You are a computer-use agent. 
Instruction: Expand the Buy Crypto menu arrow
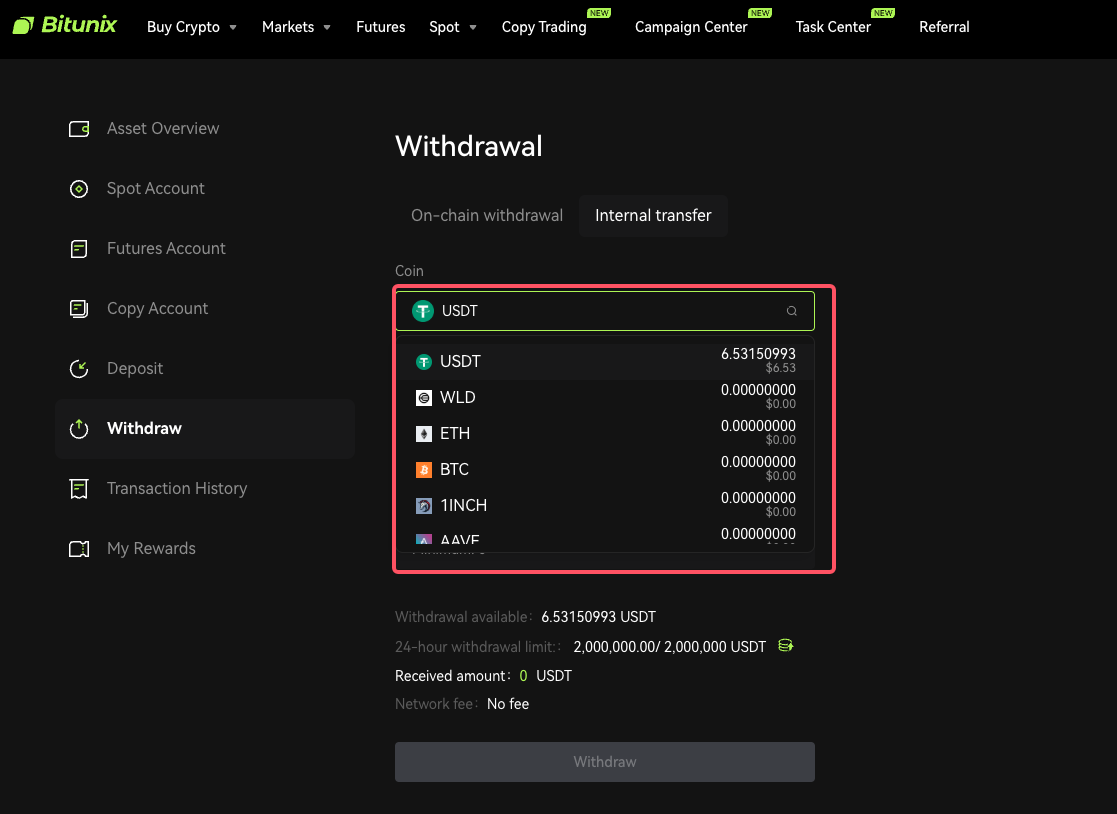coord(233,28)
